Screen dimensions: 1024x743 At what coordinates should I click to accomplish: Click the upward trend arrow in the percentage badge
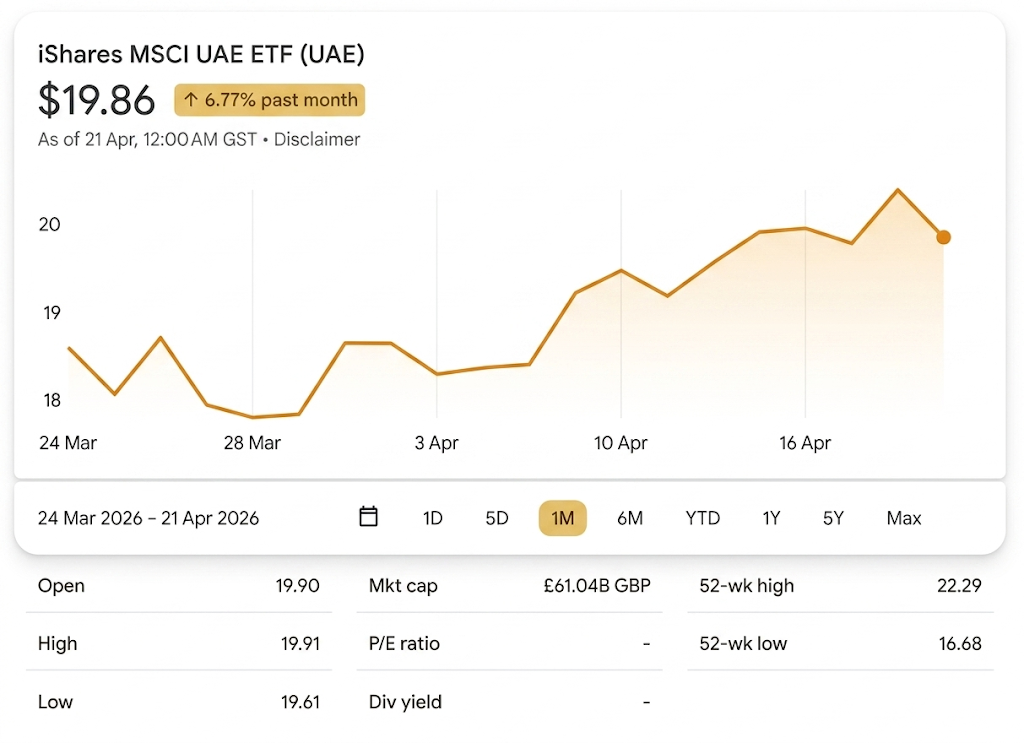pyautogui.click(x=189, y=100)
